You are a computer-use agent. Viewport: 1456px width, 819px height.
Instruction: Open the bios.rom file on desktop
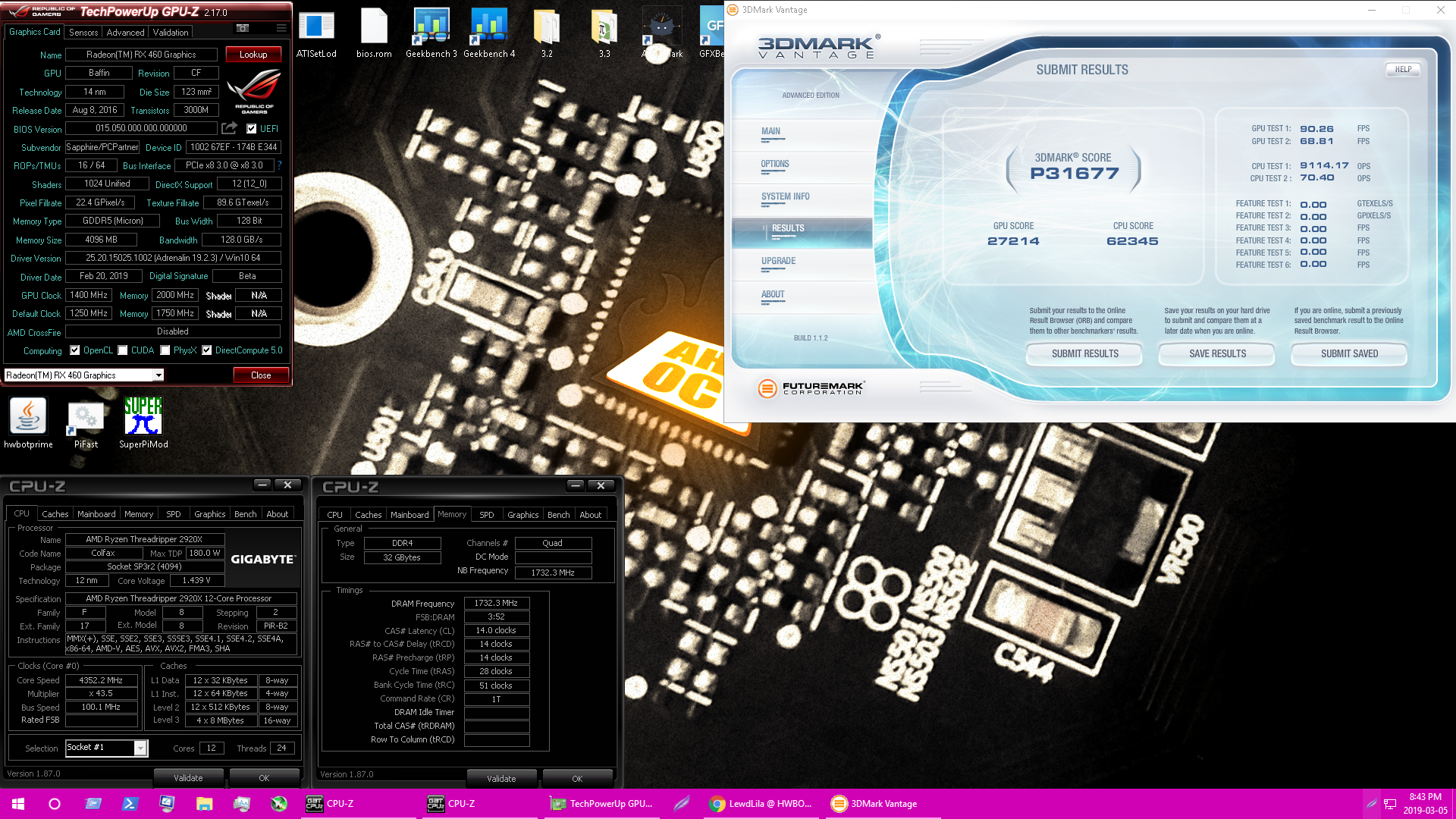(x=374, y=33)
